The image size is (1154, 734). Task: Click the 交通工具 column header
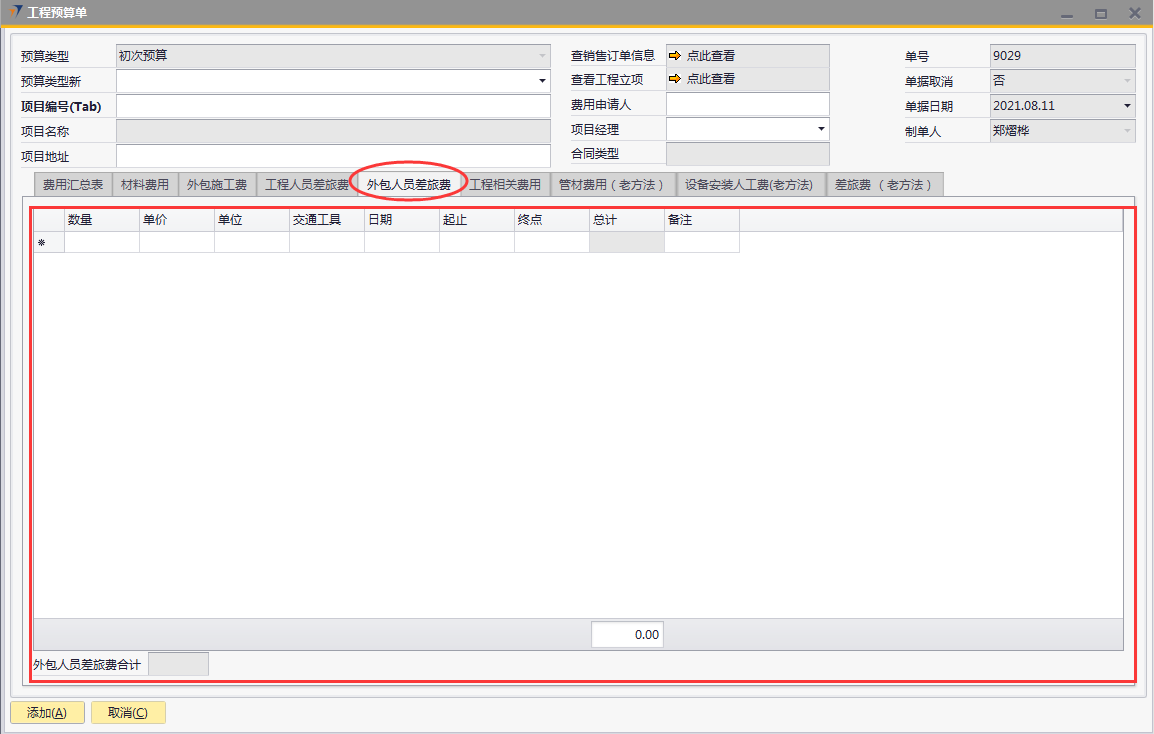tap(326, 220)
